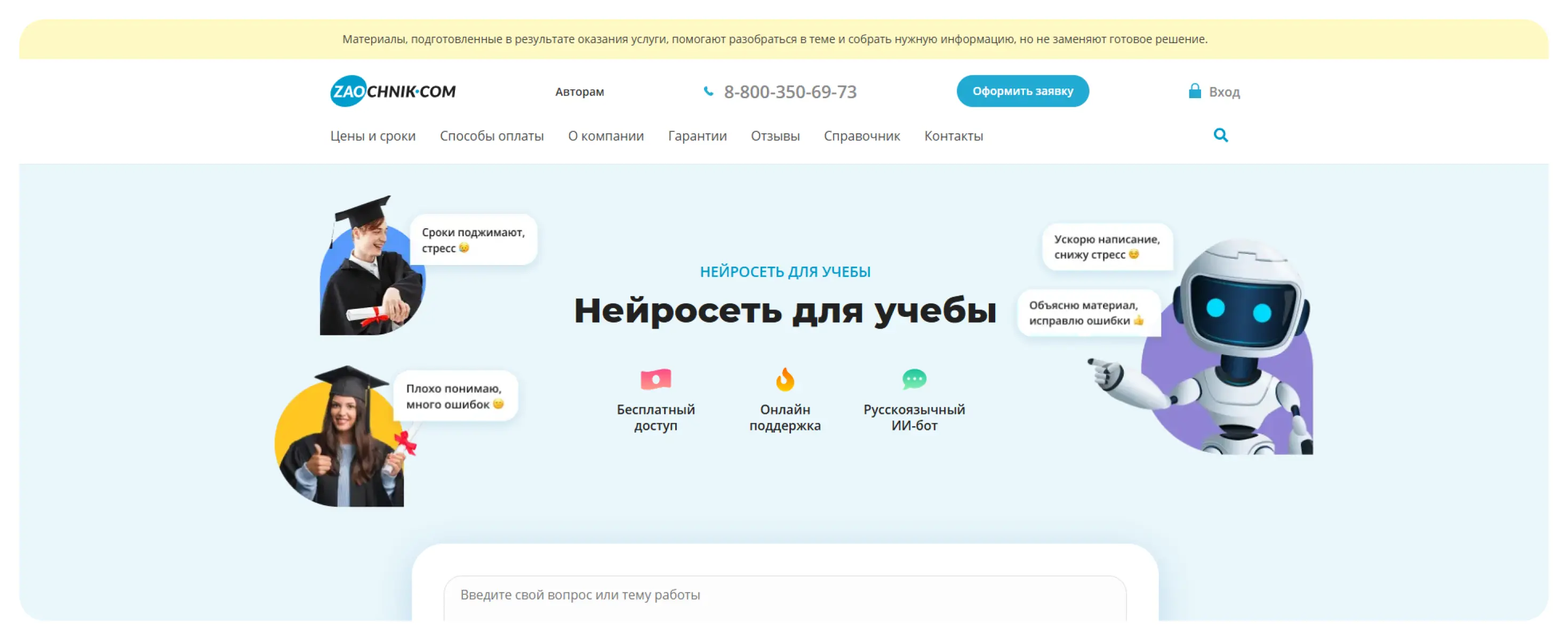The height and width of the screenshot is (640, 1568).
Task: Click the pink money Бесплатный доступ icon
Action: 655,379
